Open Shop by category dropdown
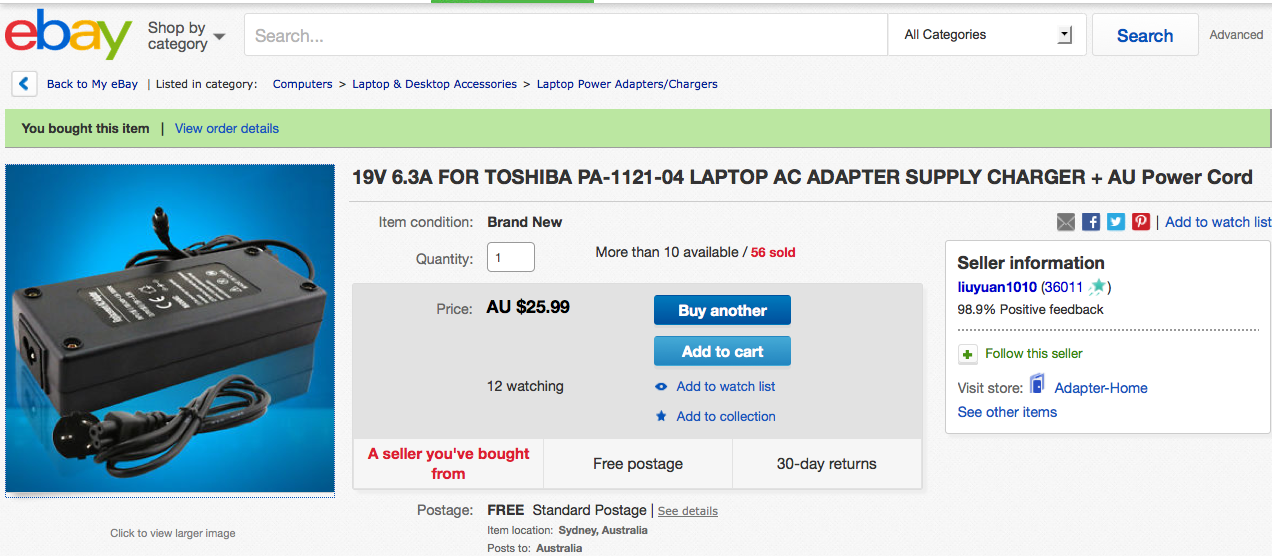Viewport: 1272px width, 556px height. (x=186, y=36)
